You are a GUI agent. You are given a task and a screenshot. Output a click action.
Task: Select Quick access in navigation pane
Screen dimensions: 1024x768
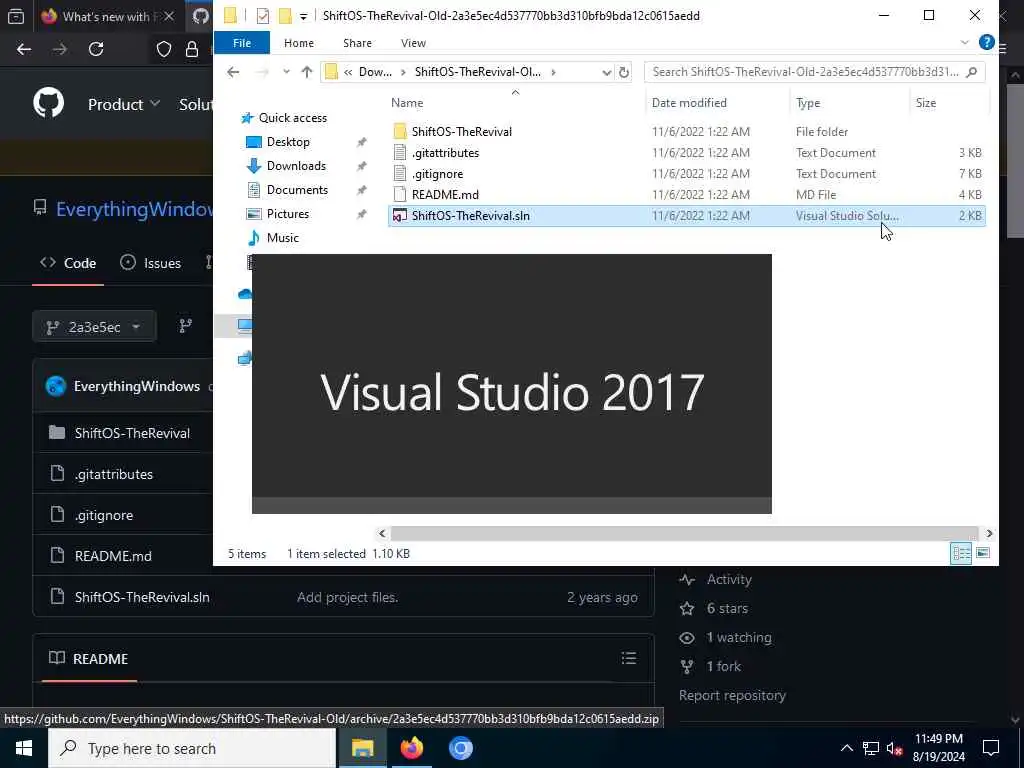pyautogui.click(x=293, y=118)
